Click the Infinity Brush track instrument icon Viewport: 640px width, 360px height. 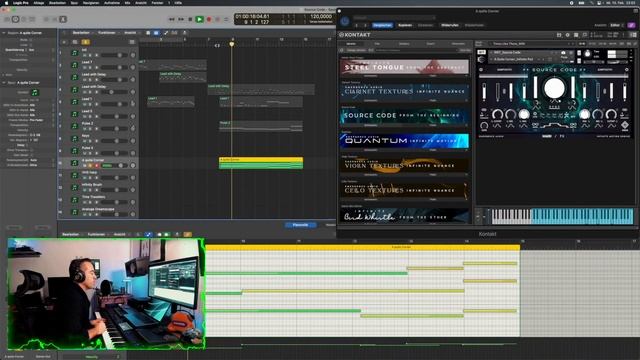pyautogui.click(x=74, y=187)
